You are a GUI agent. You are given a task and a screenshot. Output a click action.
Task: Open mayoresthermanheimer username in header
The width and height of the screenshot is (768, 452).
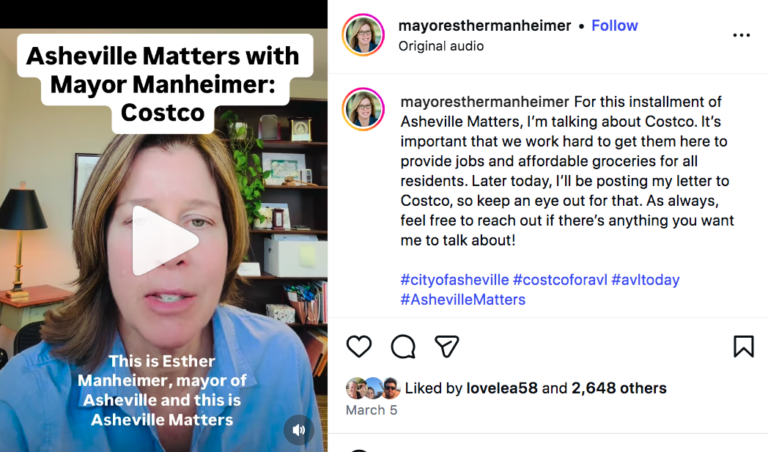tap(484, 25)
